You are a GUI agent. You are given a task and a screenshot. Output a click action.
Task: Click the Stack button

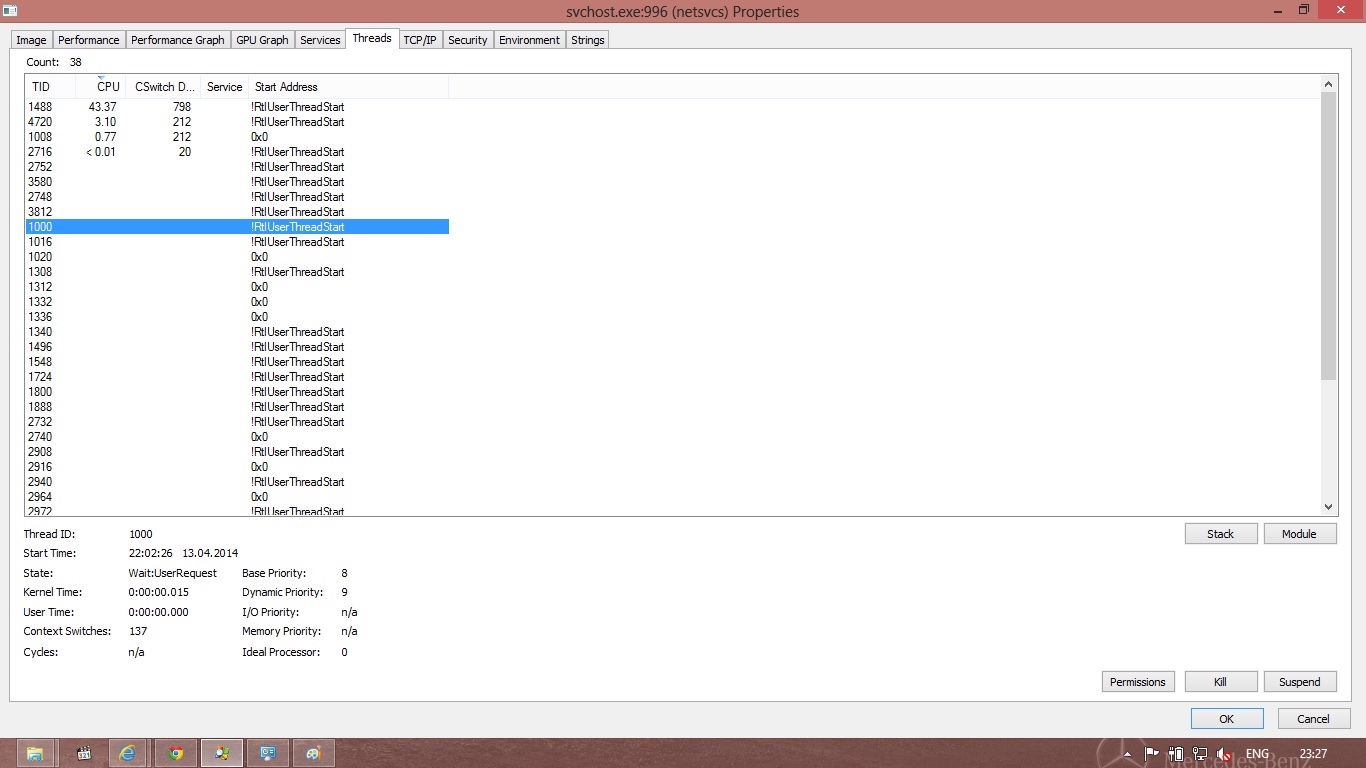pyautogui.click(x=1220, y=534)
